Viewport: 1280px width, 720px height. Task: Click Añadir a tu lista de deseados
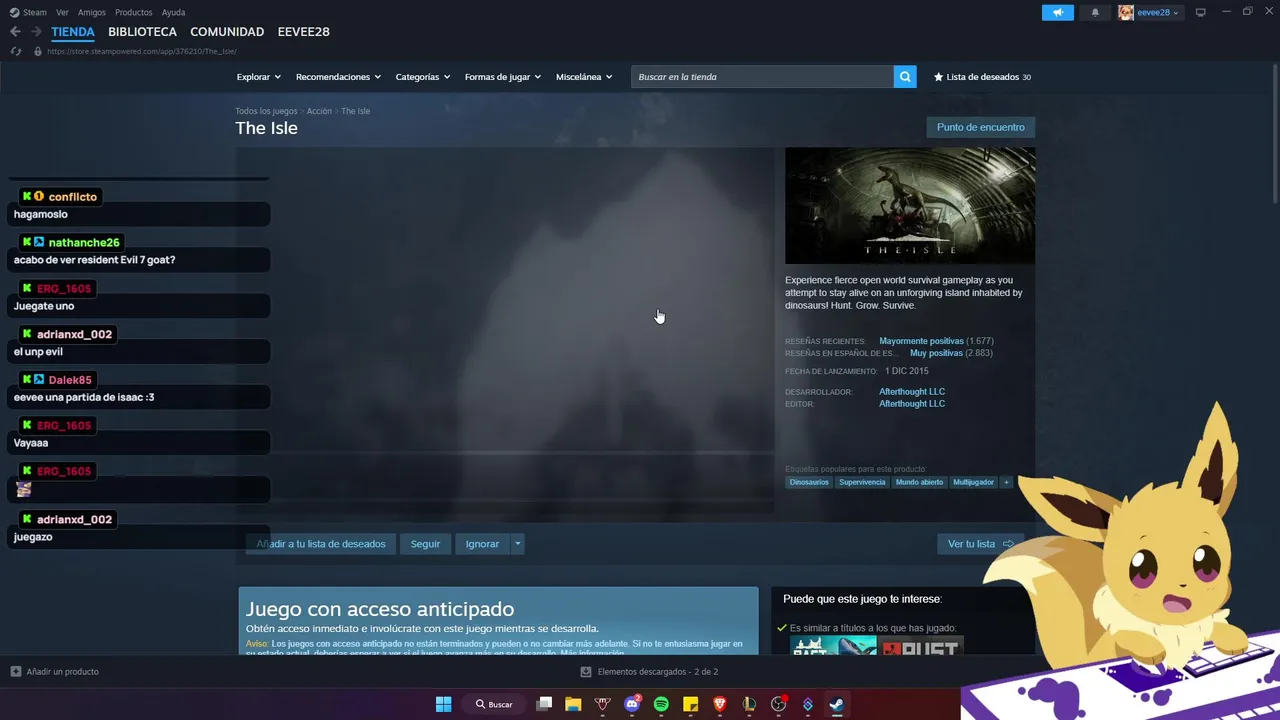tap(320, 544)
